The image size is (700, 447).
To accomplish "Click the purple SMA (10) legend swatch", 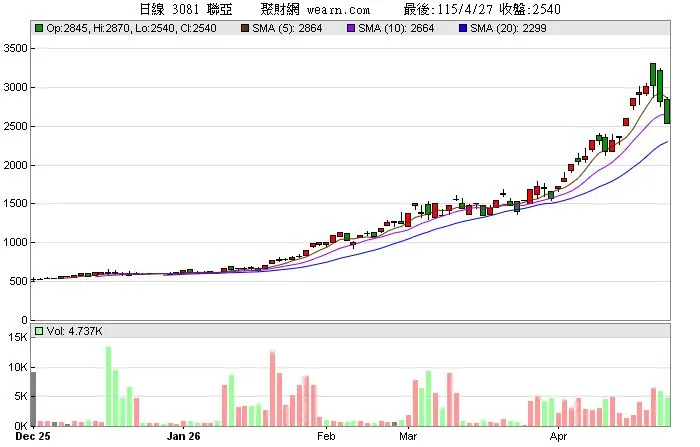I will coord(351,28).
